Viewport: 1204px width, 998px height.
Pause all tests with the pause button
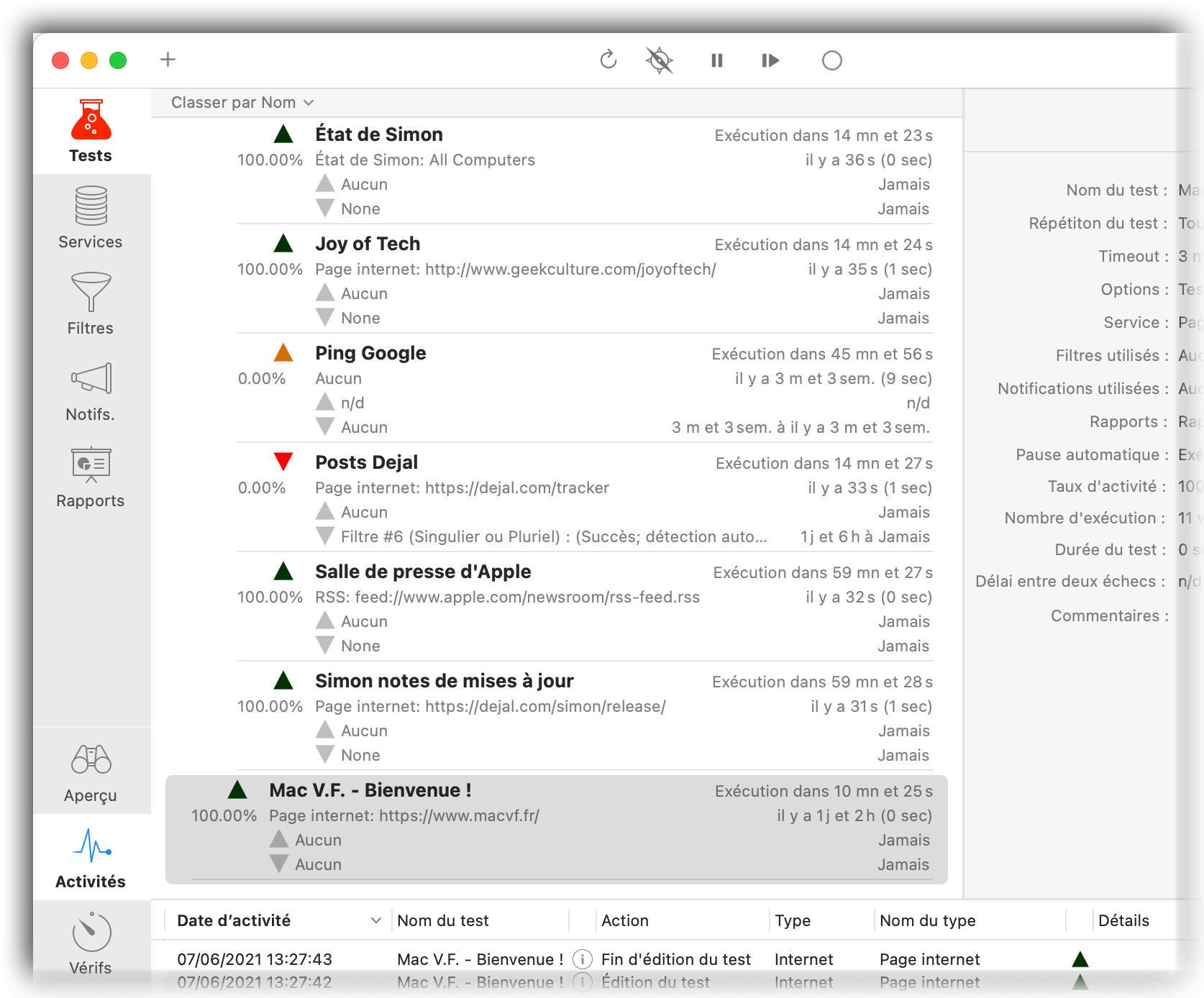point(717,60)
